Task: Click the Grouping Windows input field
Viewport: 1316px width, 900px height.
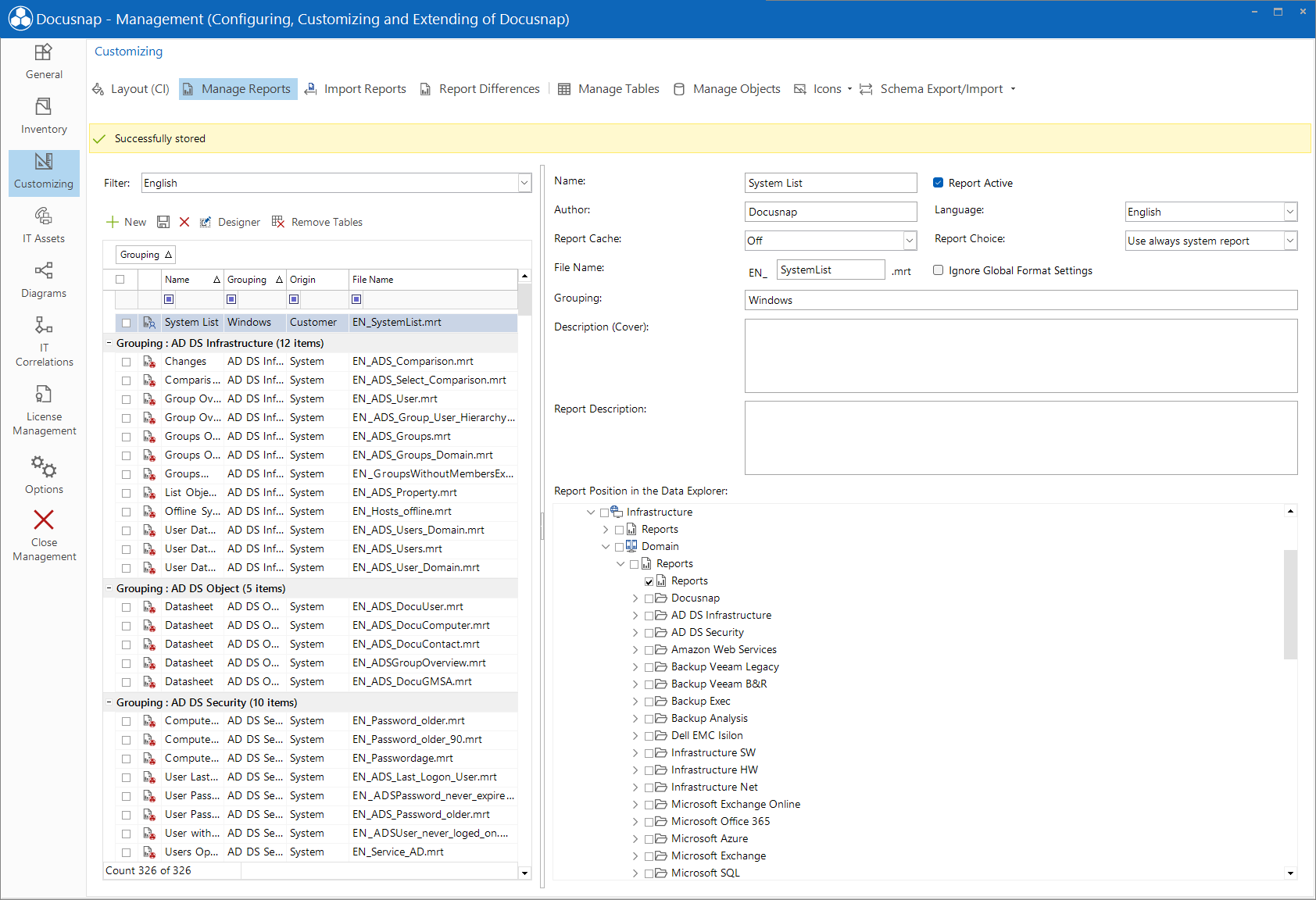Action: (1021, 300)
